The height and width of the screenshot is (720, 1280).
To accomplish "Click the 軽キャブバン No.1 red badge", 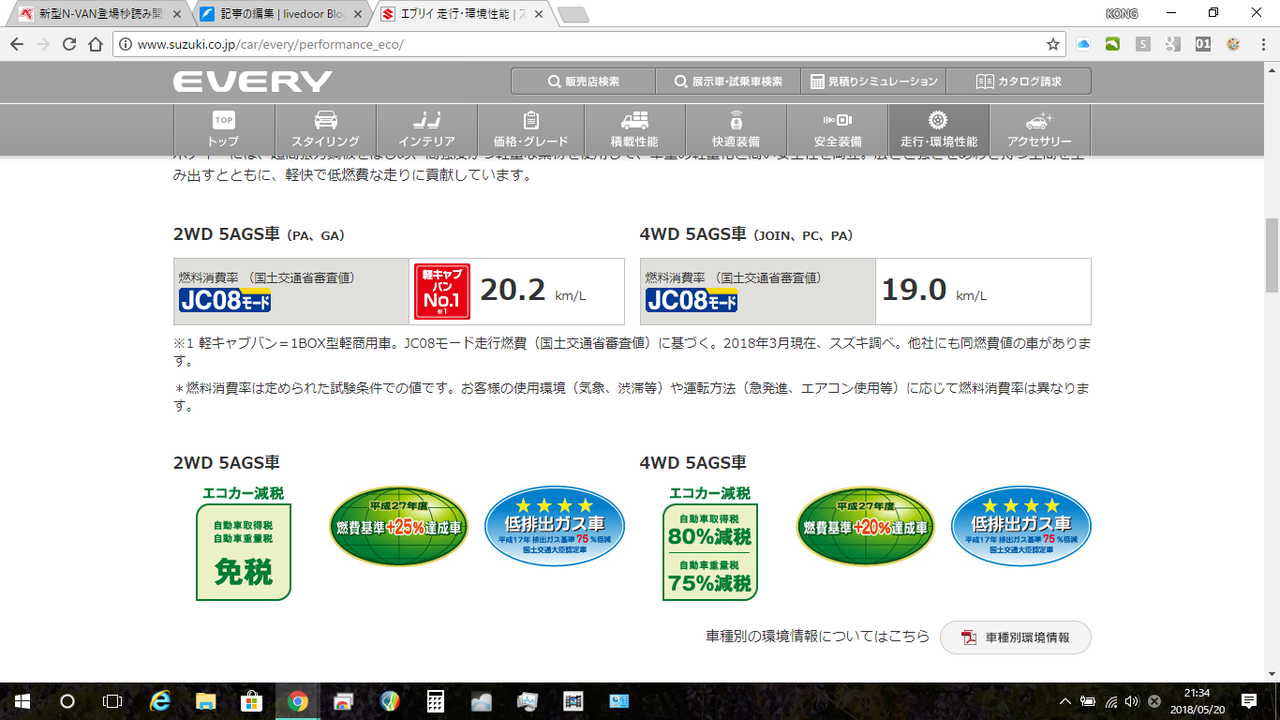I will 442,292.
